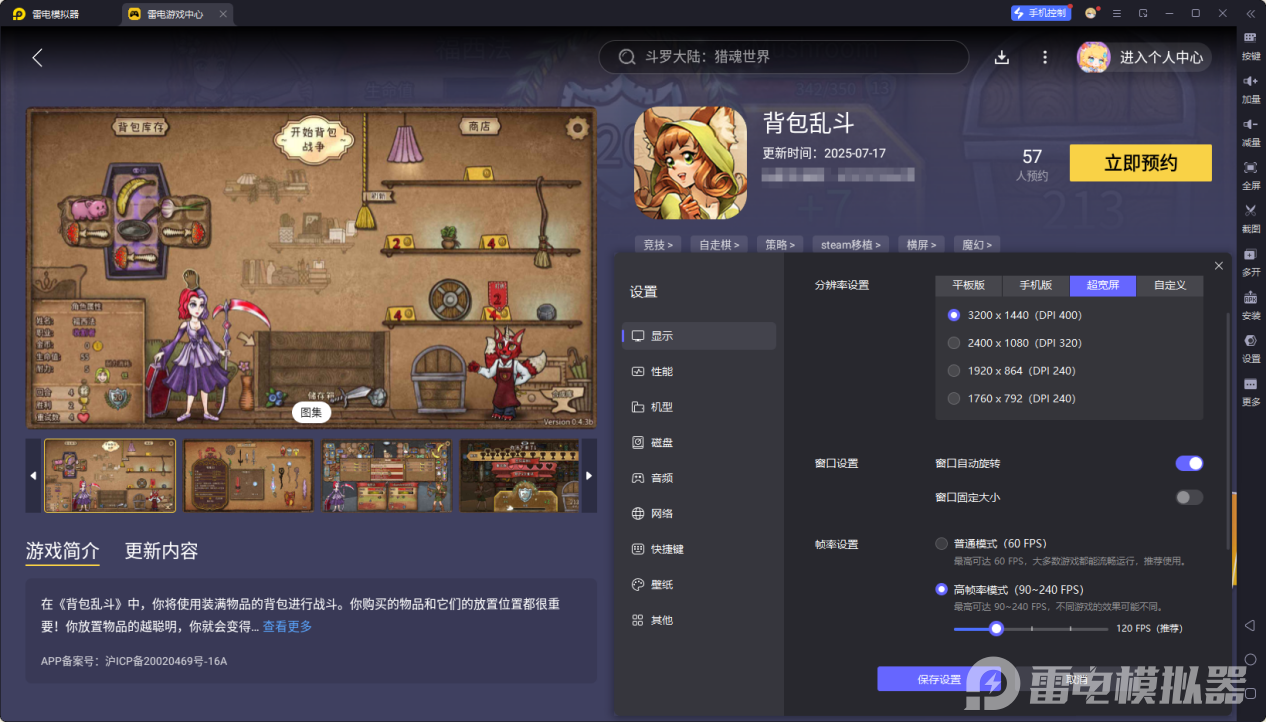The width and height of the screenshot is (1266, 722).
Task: Toggle 窗口自动旋转 switch off
Action: 1189,463
